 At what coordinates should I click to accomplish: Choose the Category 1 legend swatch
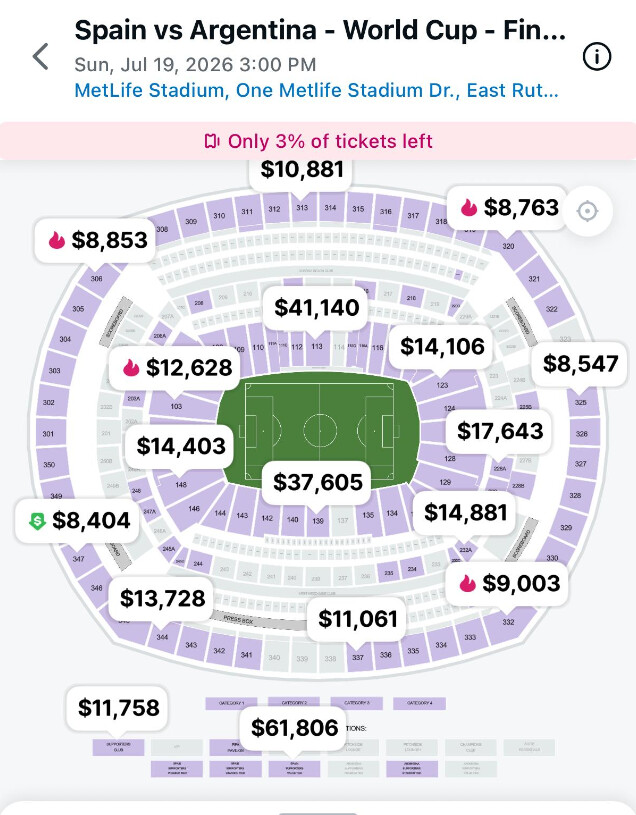232,703
